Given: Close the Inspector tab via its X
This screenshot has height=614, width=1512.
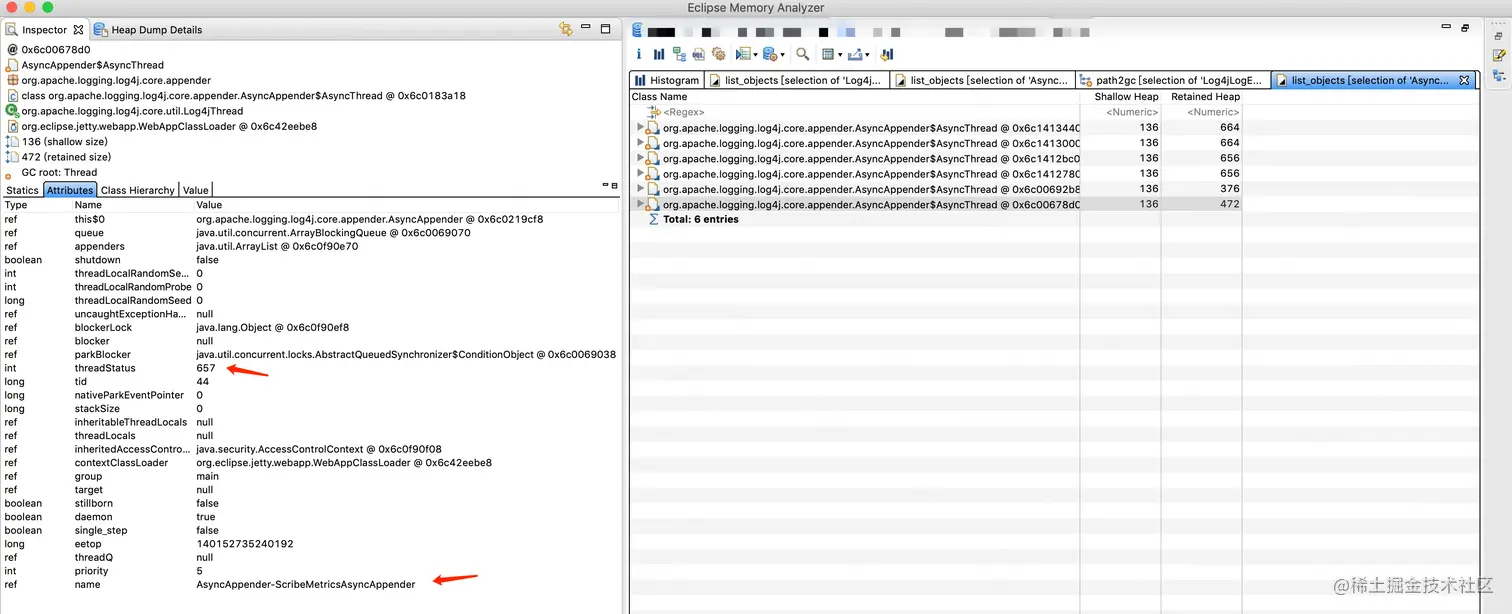Looking at the screenshot, I should [78, 30].
